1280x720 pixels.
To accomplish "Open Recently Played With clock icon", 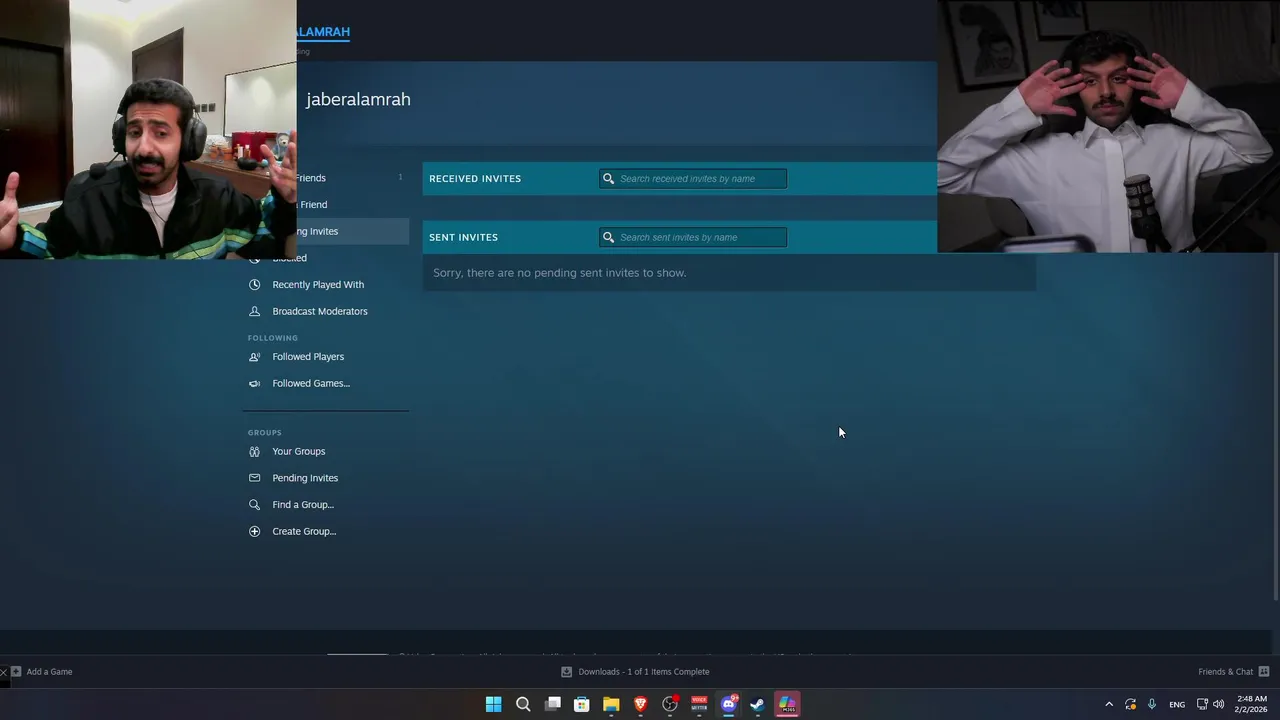I will click(x=254, y=285).
